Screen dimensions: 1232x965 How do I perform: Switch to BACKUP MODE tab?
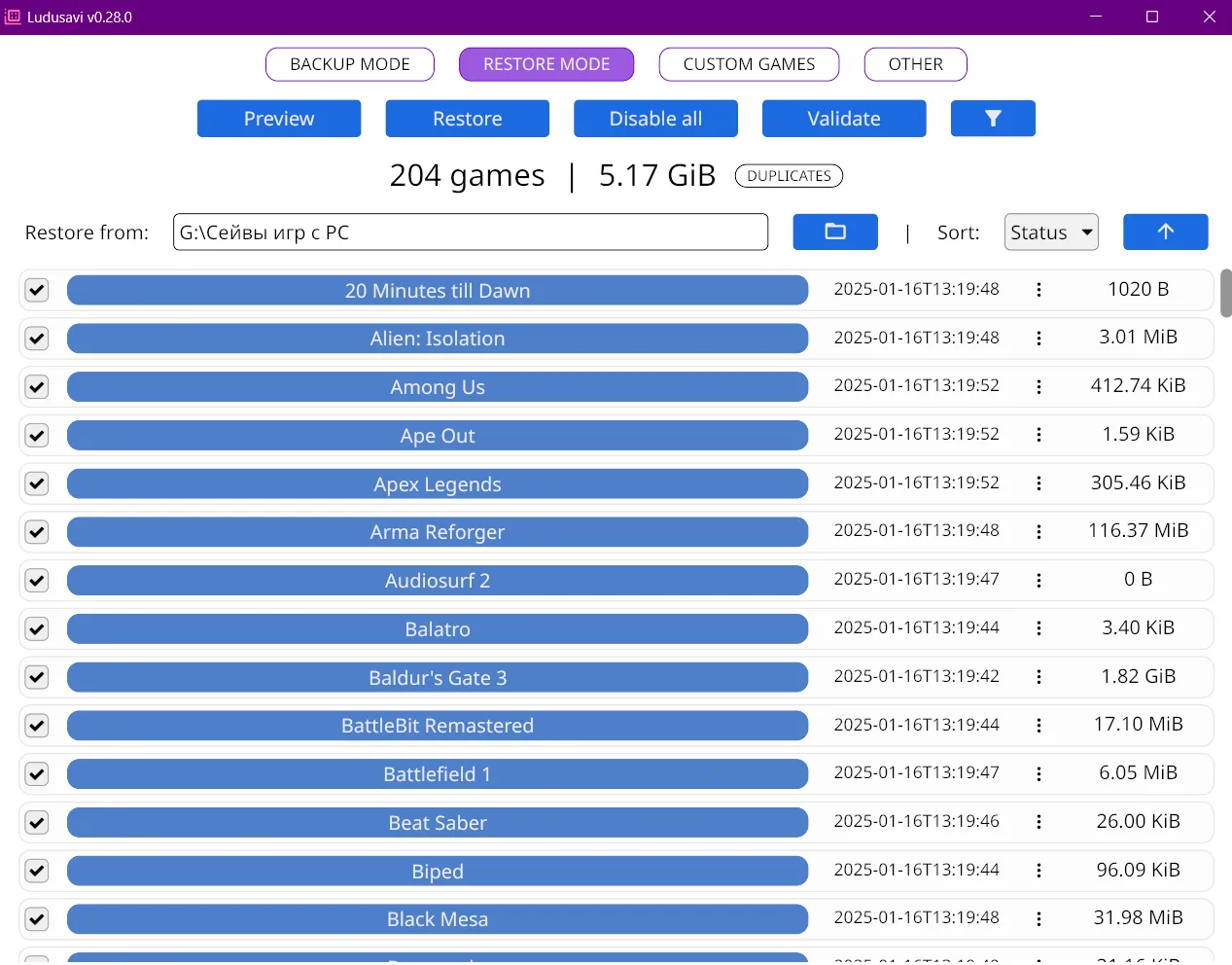tap(350, 64)
